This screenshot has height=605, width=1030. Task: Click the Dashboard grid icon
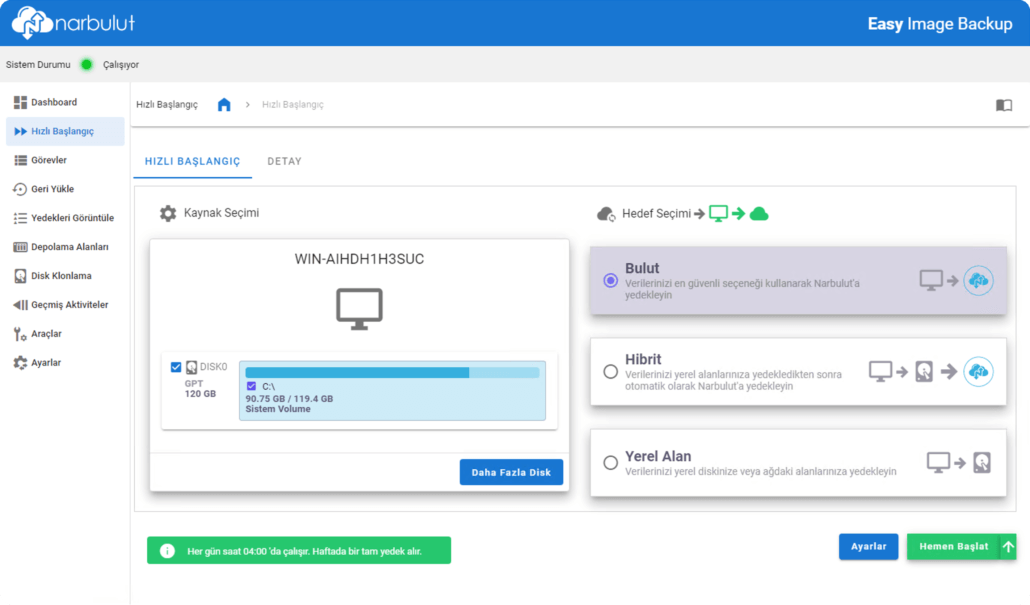click(x=20, y=102)
